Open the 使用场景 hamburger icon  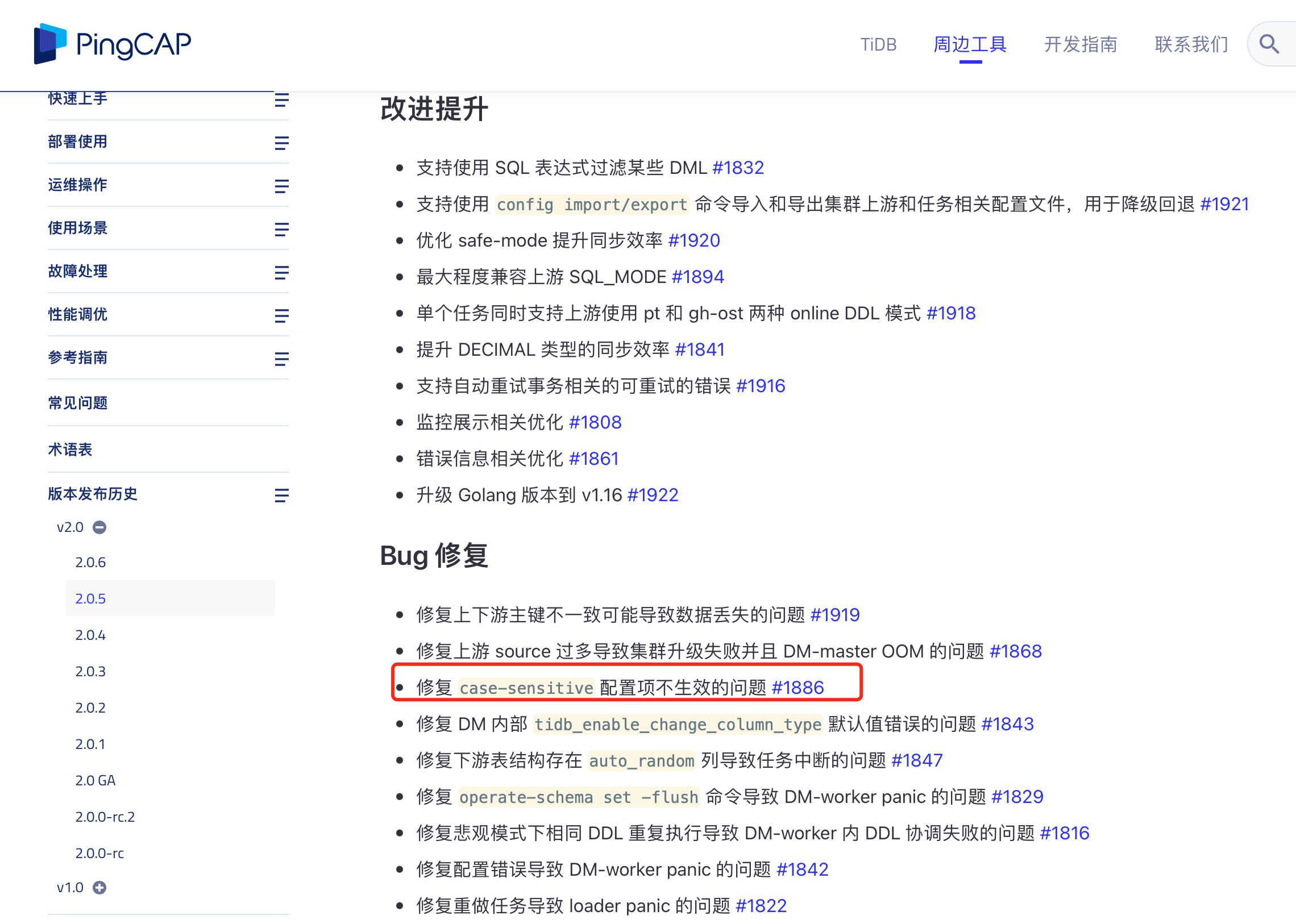[281, 229]
